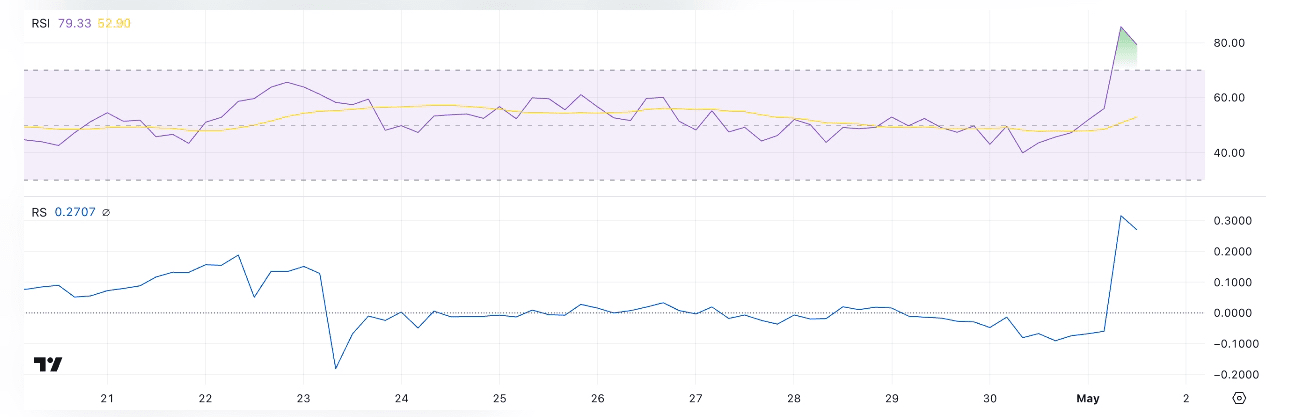Click date 23 on time axis
Viewport: 1290px width, 417px height.
point(303,398)
